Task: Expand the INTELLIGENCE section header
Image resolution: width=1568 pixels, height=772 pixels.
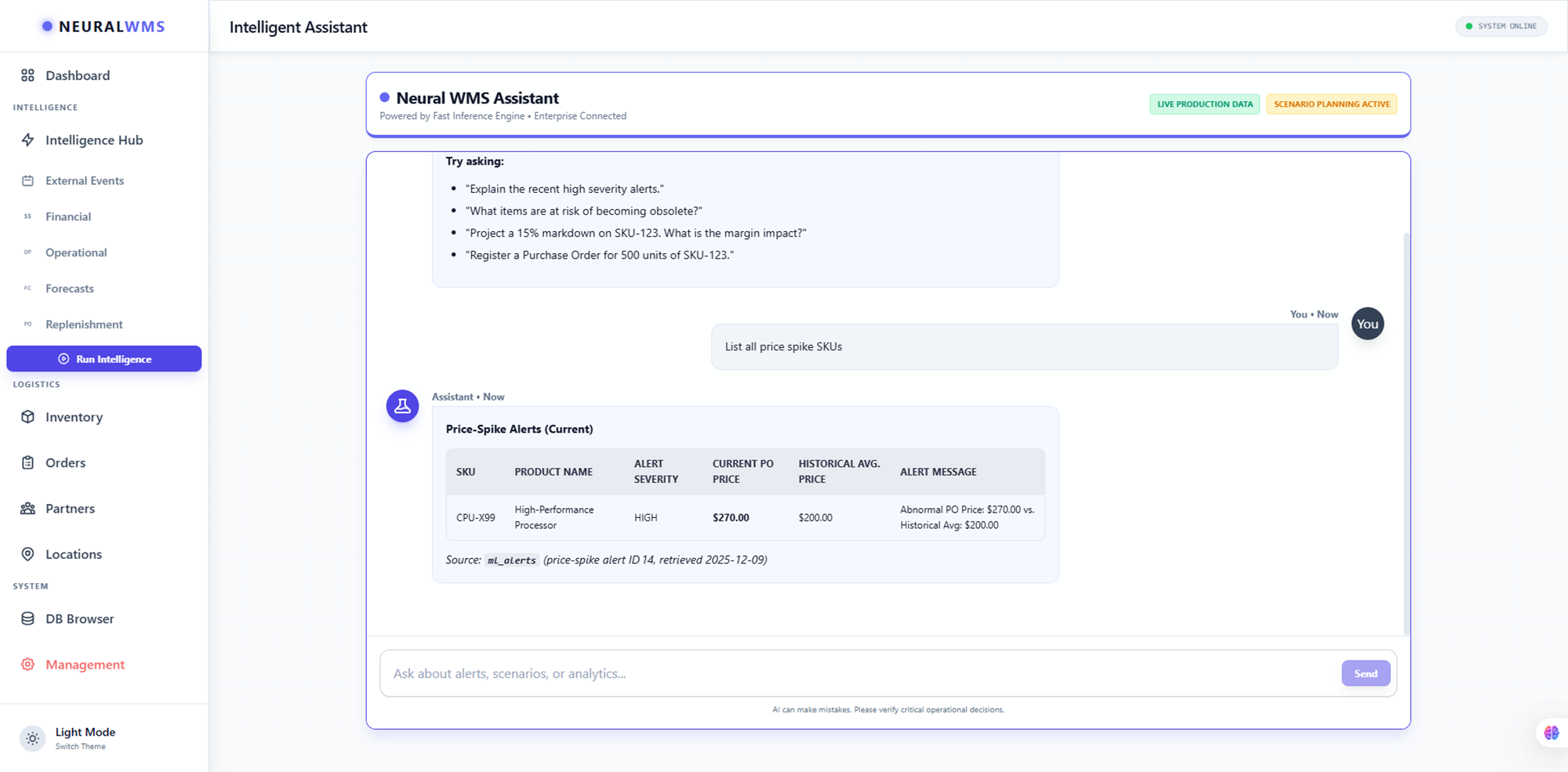Action: pos(45,107)
